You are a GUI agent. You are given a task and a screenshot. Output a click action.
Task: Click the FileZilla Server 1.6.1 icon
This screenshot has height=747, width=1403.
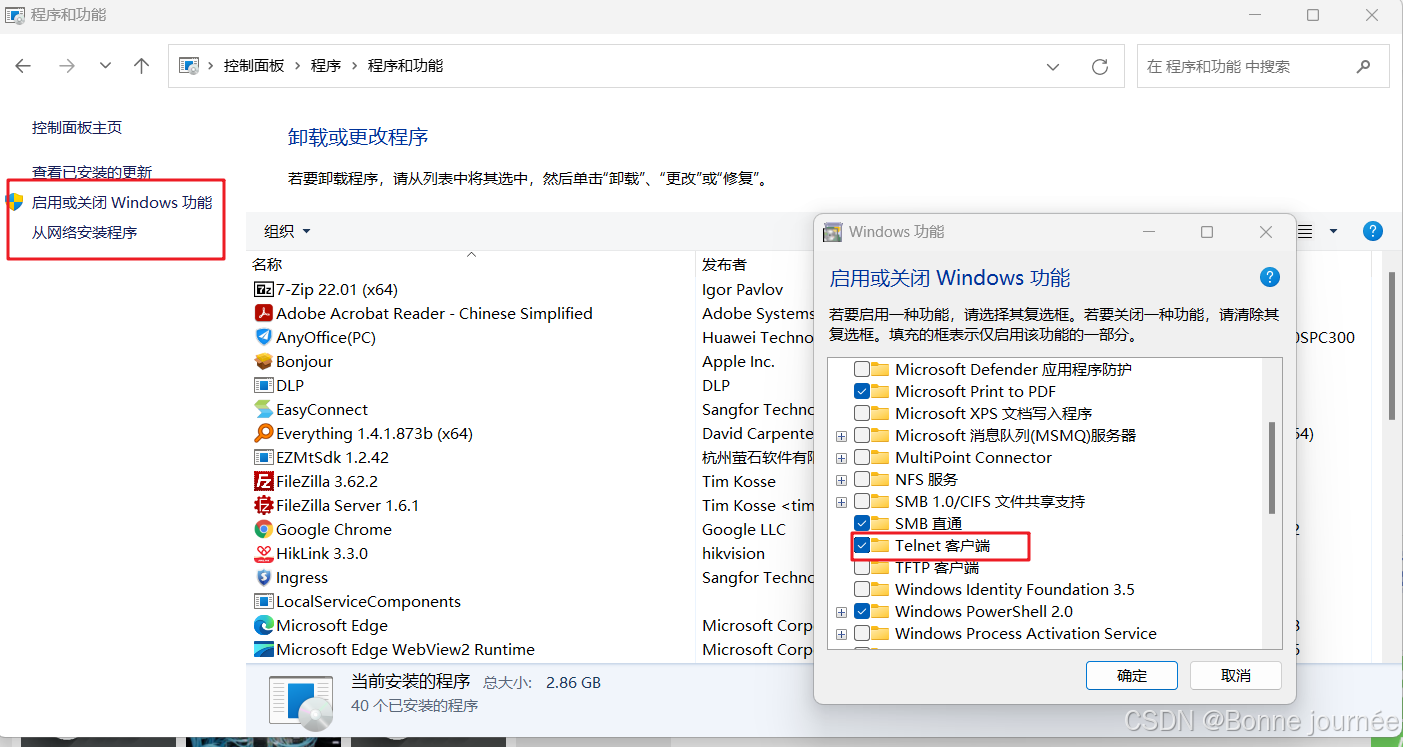tap(263, 505)
